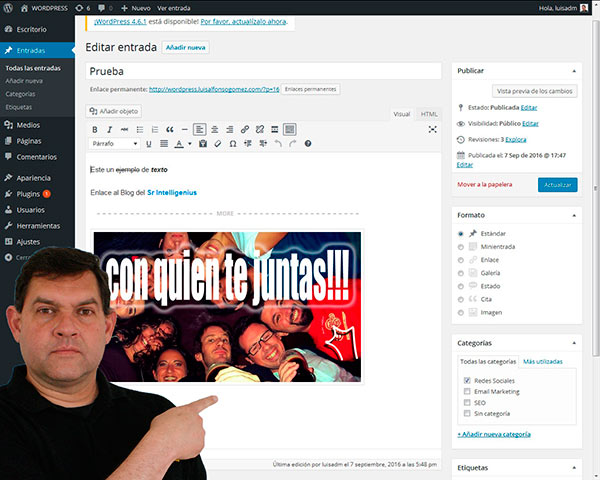600x480 pixels.
Task: Insert or edit a link
Action: click(x=245, y=130)
